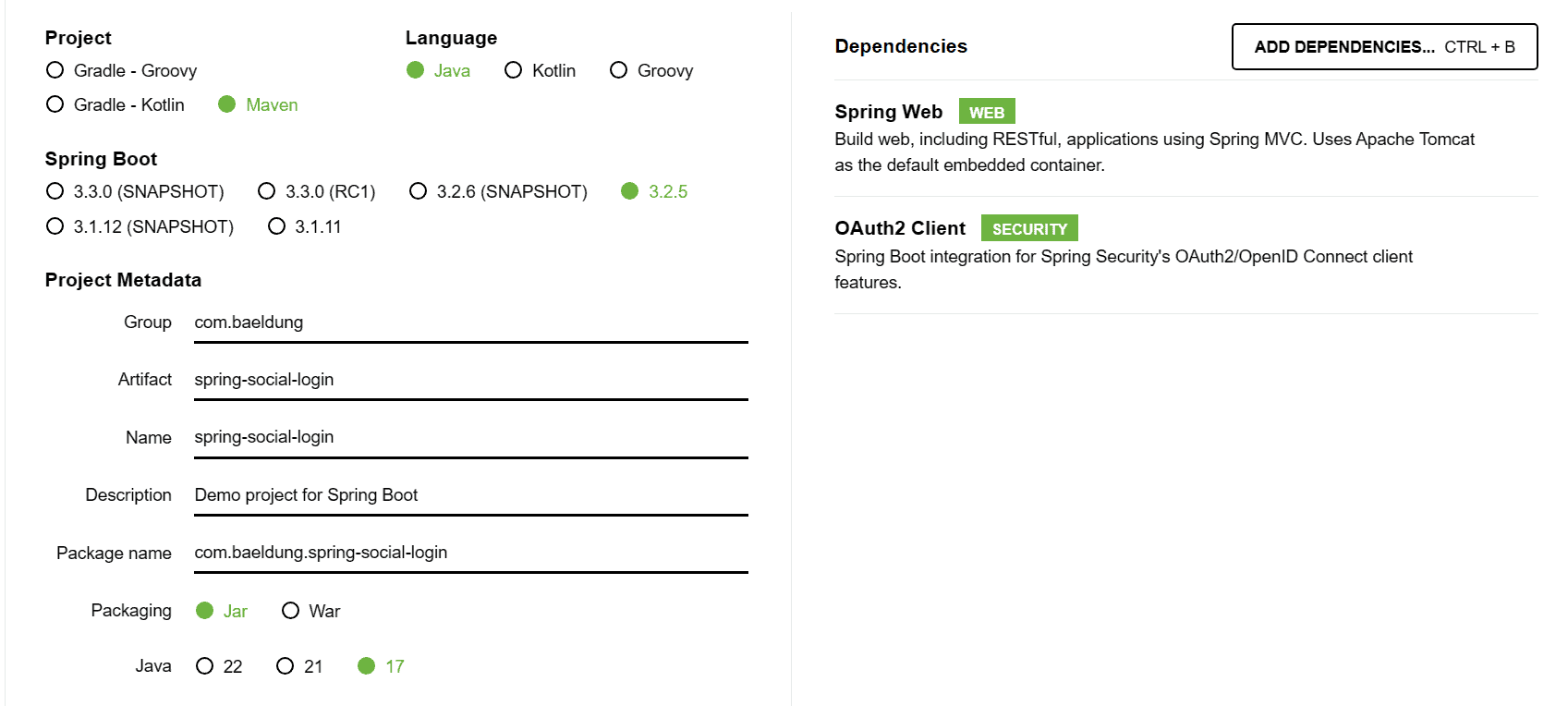Pick Spring Boot 3.3.0 (RC1)

click(267, 191)
